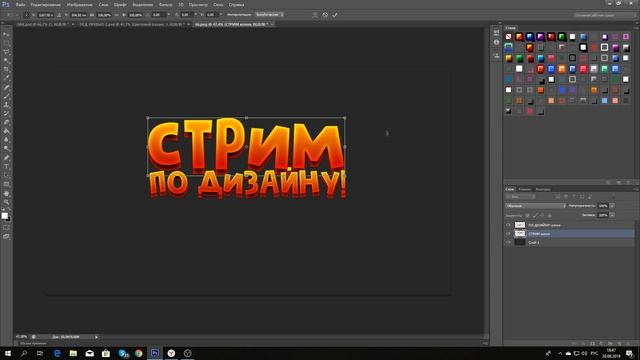Screen dimensions: 640x360
Task: Select the Crop tool
Action: [6, 69]
